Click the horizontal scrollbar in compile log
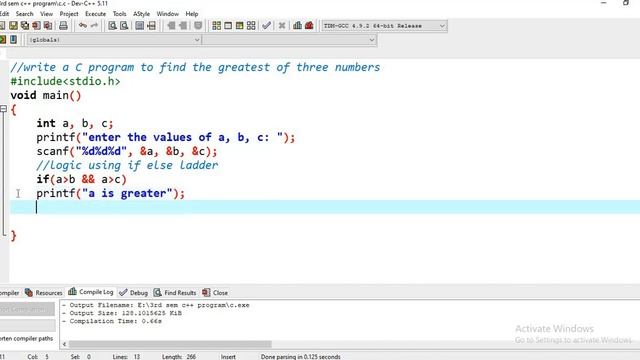The image size is (640, 360). pyautogui.click(x=170, y=344)
